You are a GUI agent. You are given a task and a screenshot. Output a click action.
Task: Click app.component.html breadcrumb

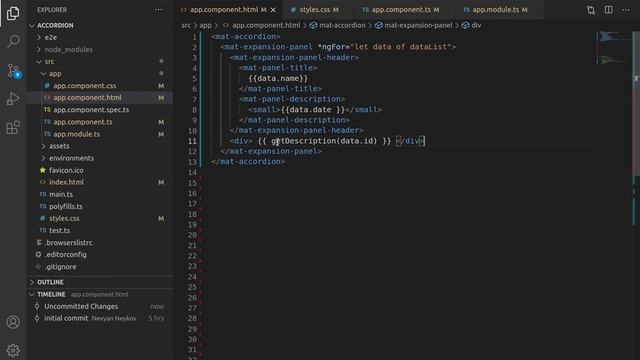pos(266,25)
